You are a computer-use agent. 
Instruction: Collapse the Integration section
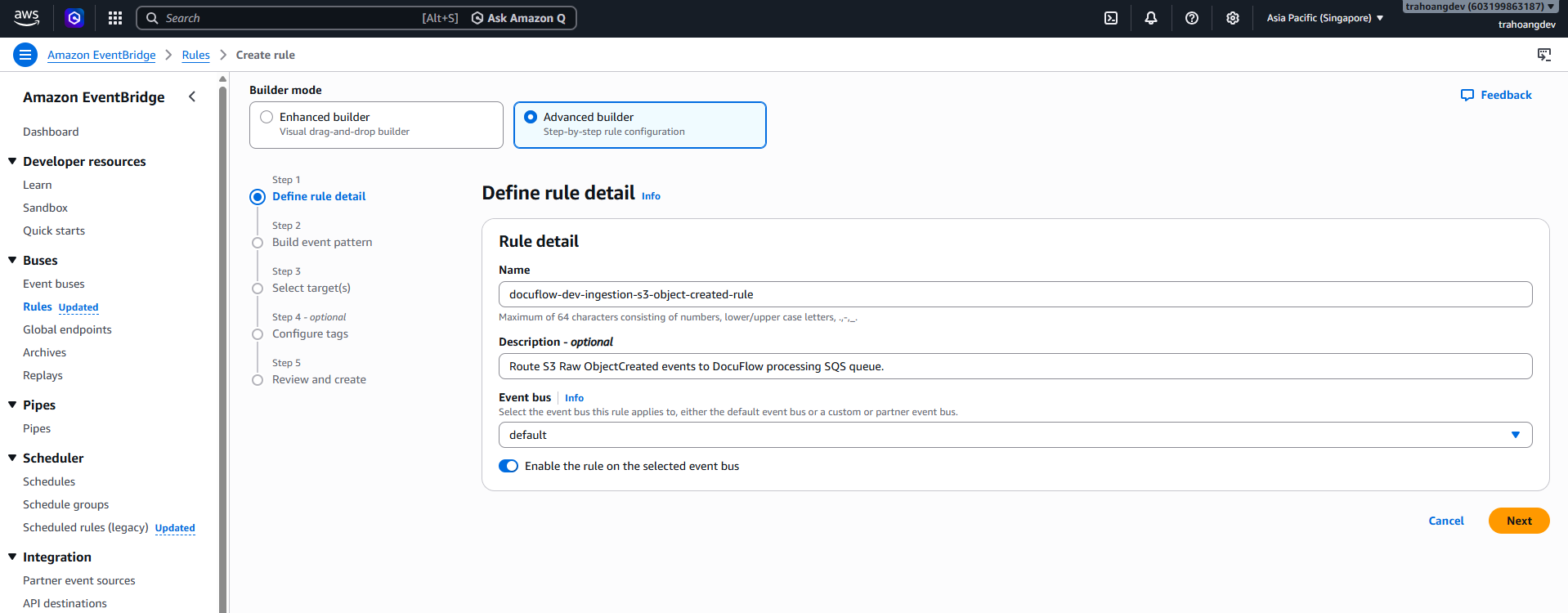[x=12, y=557]
